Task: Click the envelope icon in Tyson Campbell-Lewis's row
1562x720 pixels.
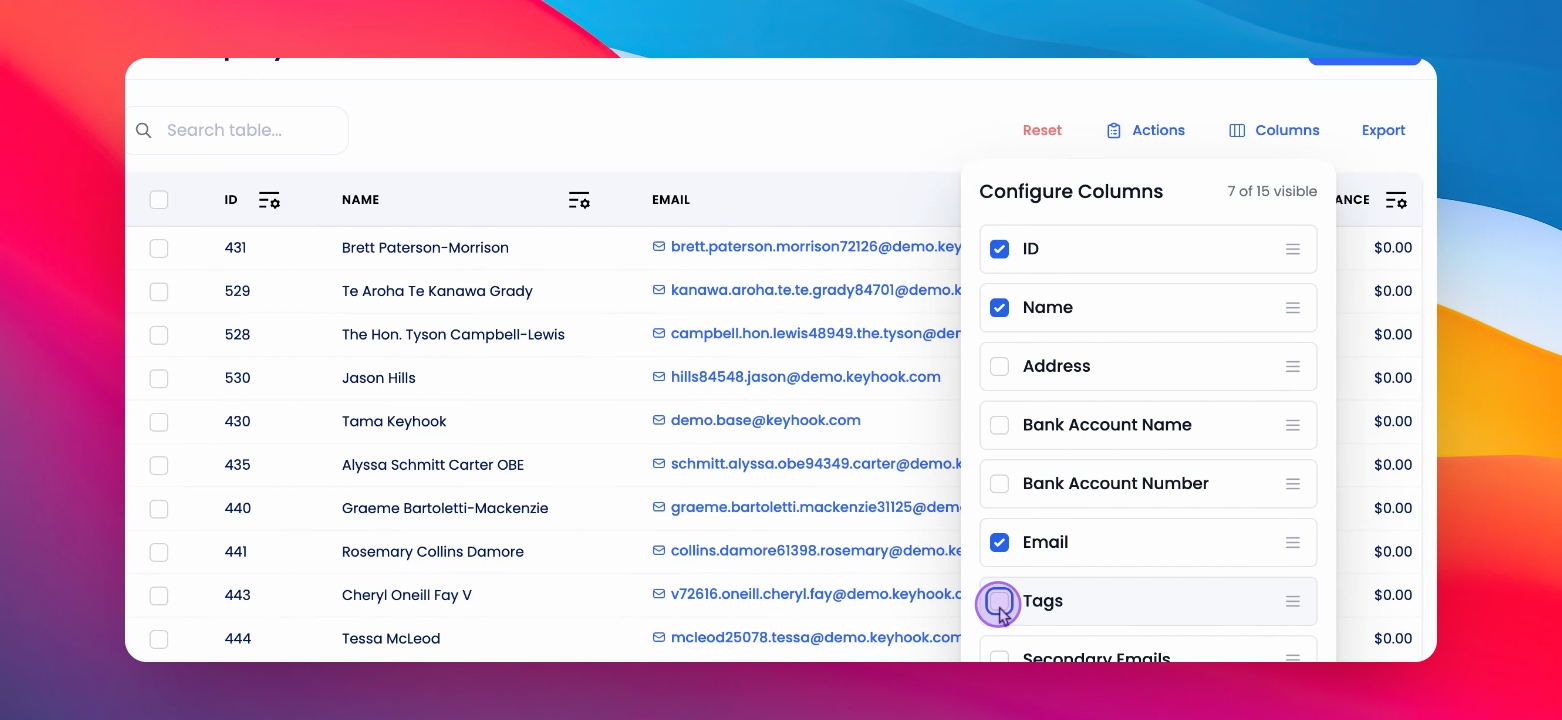Action: coord(659,333)
